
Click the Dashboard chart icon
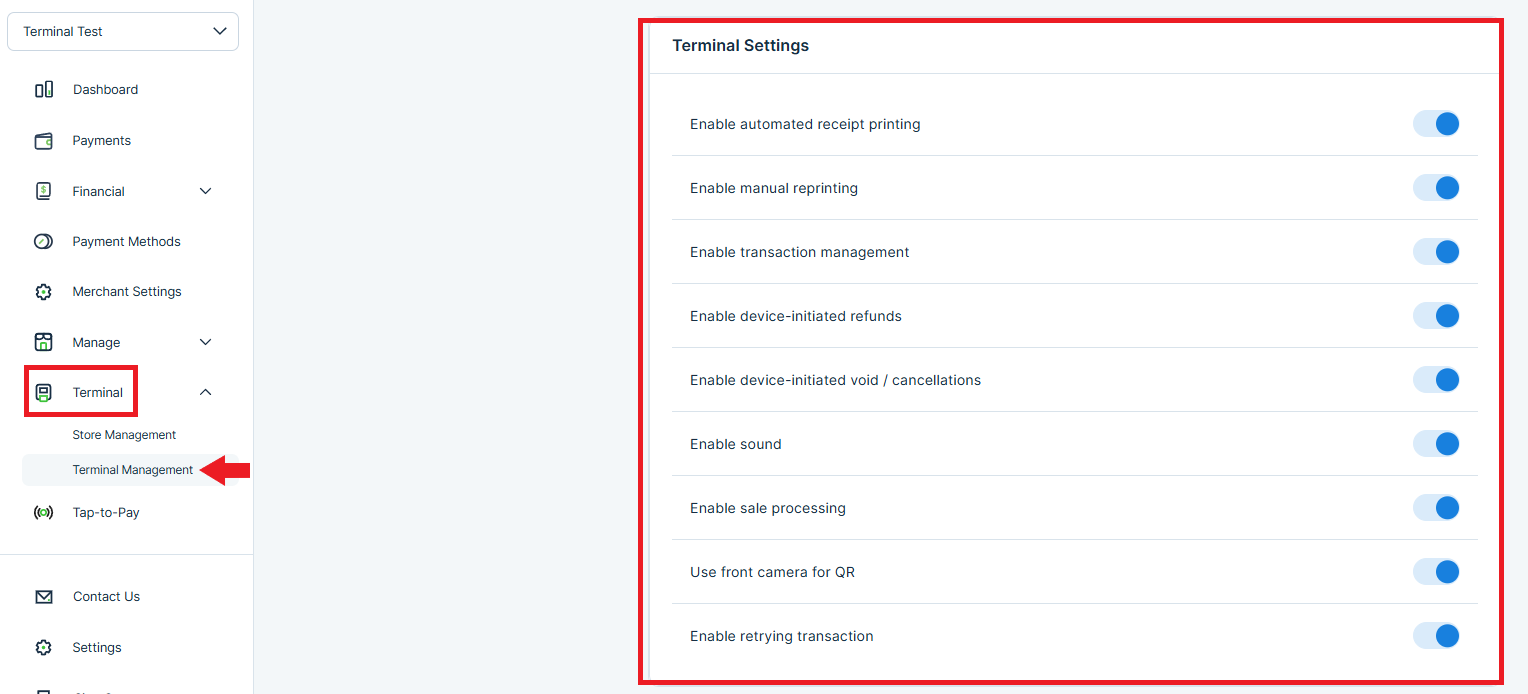point(44,90)
